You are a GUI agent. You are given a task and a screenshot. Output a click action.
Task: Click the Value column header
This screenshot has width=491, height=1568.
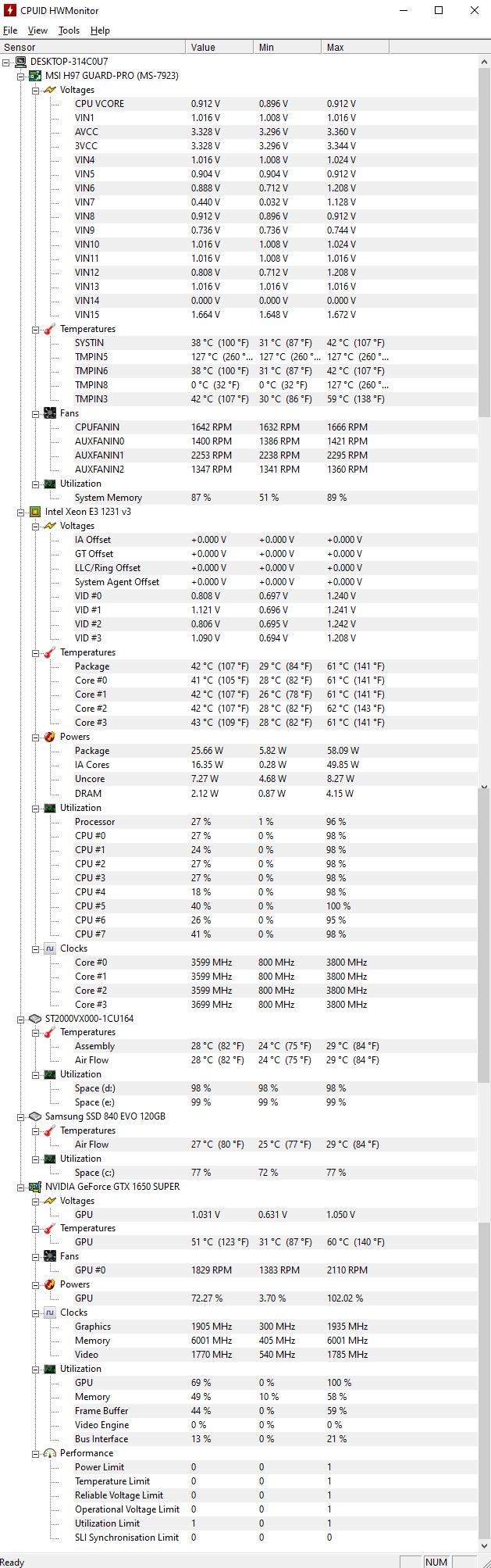point(220,48)
